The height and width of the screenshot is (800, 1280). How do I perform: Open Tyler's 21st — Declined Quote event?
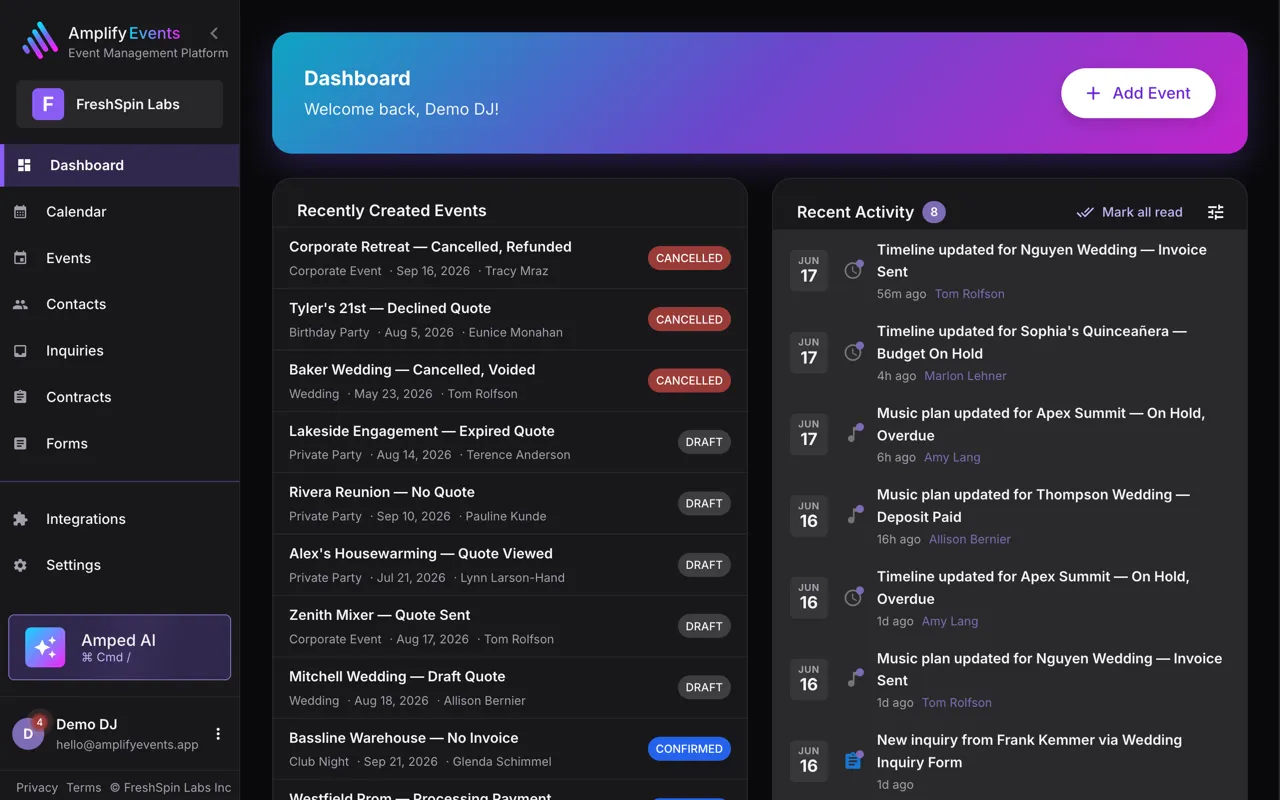pos(510,320)
